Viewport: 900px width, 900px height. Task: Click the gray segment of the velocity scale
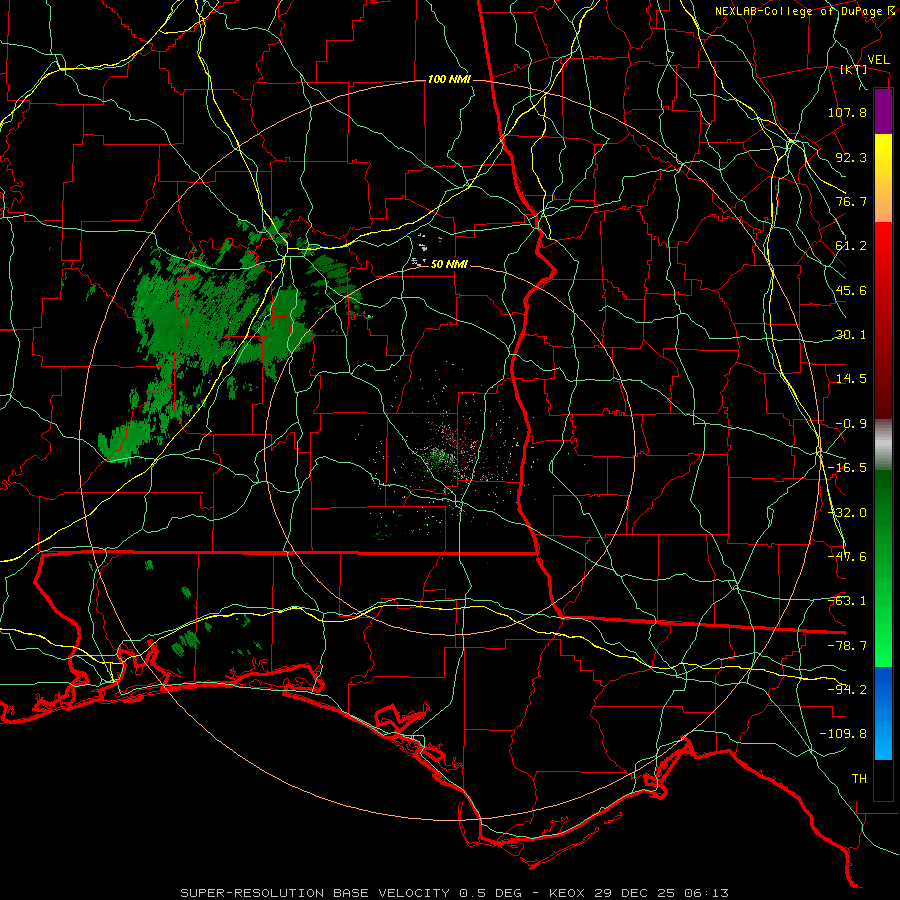883,445
